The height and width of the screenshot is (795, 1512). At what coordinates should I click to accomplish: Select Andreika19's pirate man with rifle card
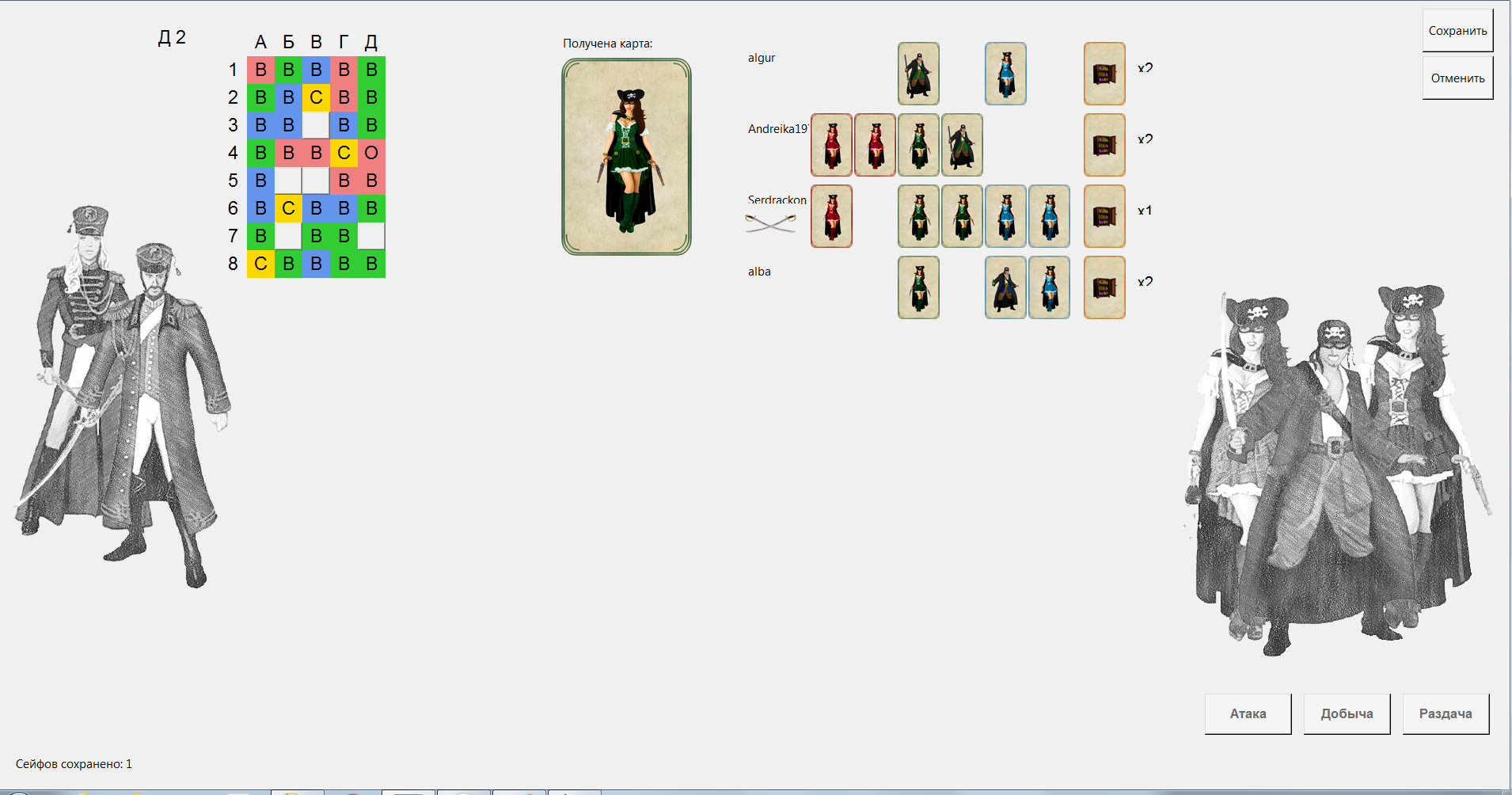962,145
